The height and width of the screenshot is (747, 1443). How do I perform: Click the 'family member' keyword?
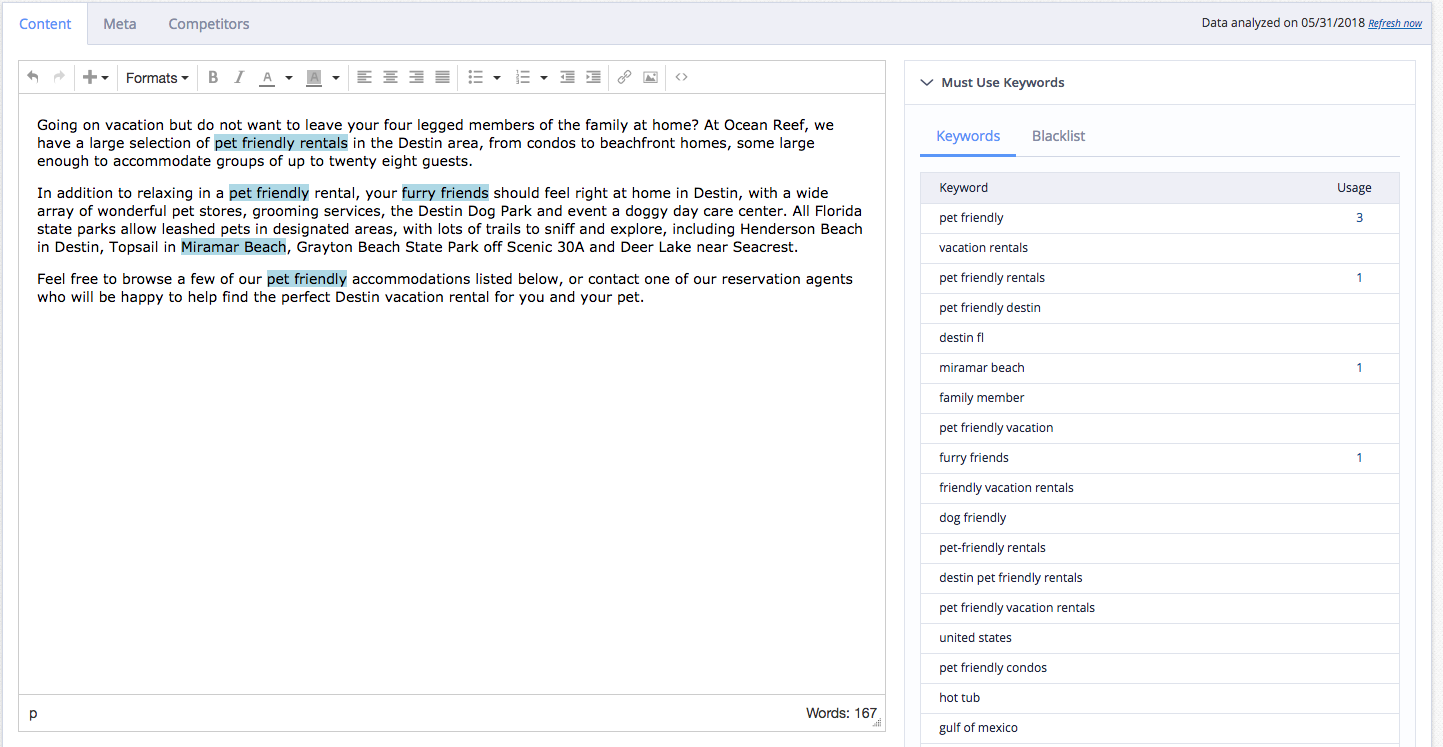pyautogui.click(x=982, y=398)
